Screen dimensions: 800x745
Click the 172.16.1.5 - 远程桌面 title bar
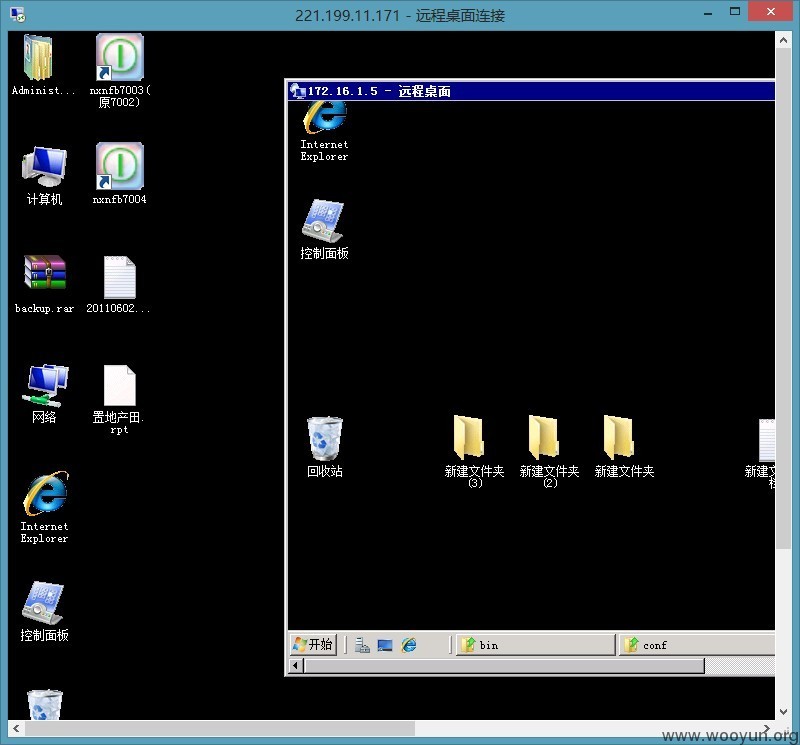coord(531,91)
